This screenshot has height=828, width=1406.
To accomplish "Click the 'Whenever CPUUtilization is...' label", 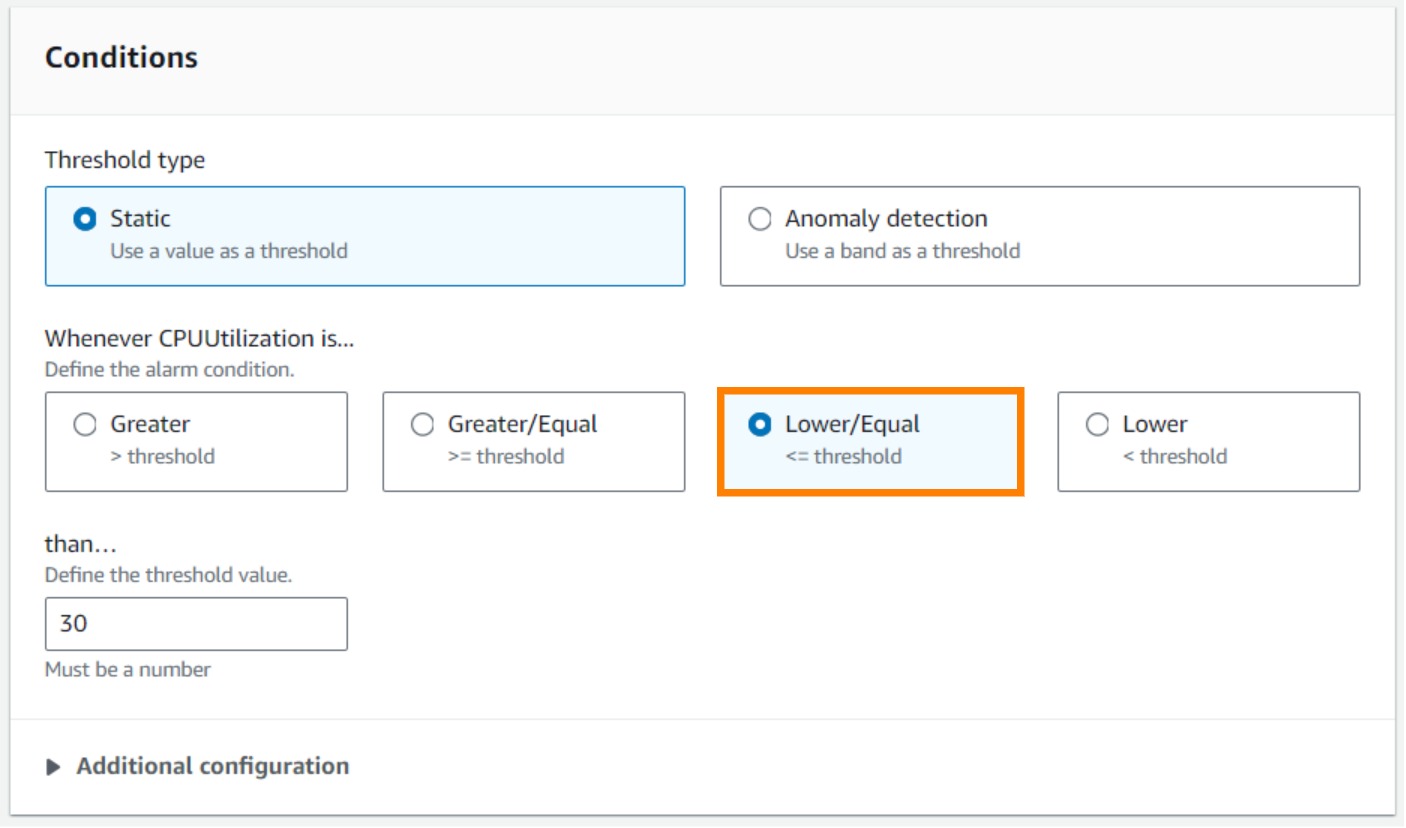I will pos(199,339).
